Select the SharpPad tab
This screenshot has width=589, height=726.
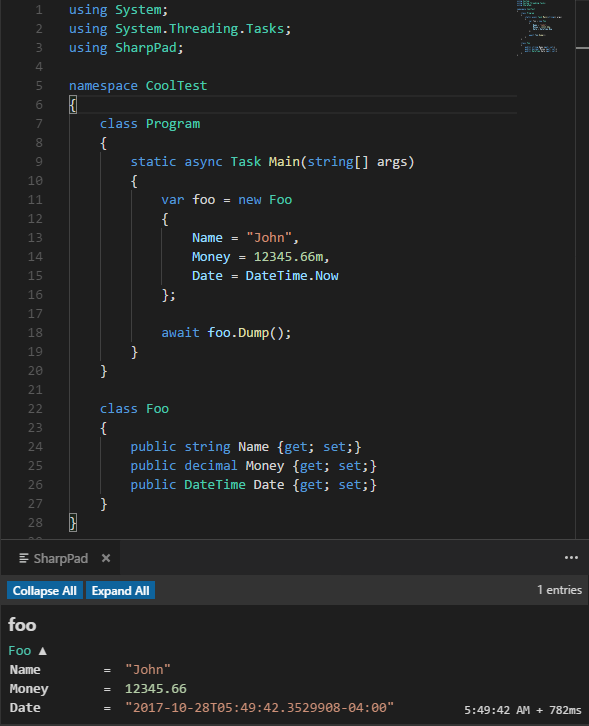[x=60, y=558]
